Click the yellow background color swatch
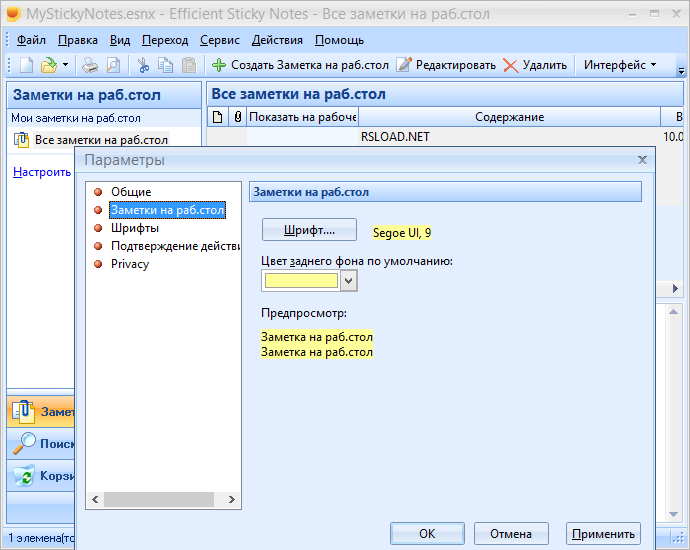This screenshot has width=690, height=550. click(x=301, y=281)
